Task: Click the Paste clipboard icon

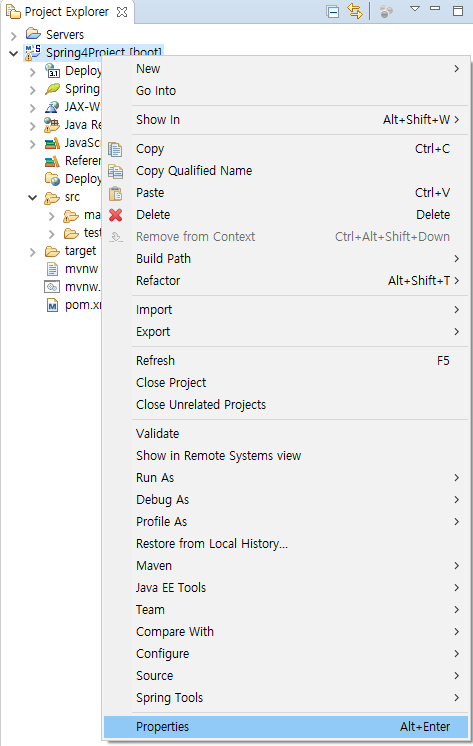Action: tap(115, 193)
